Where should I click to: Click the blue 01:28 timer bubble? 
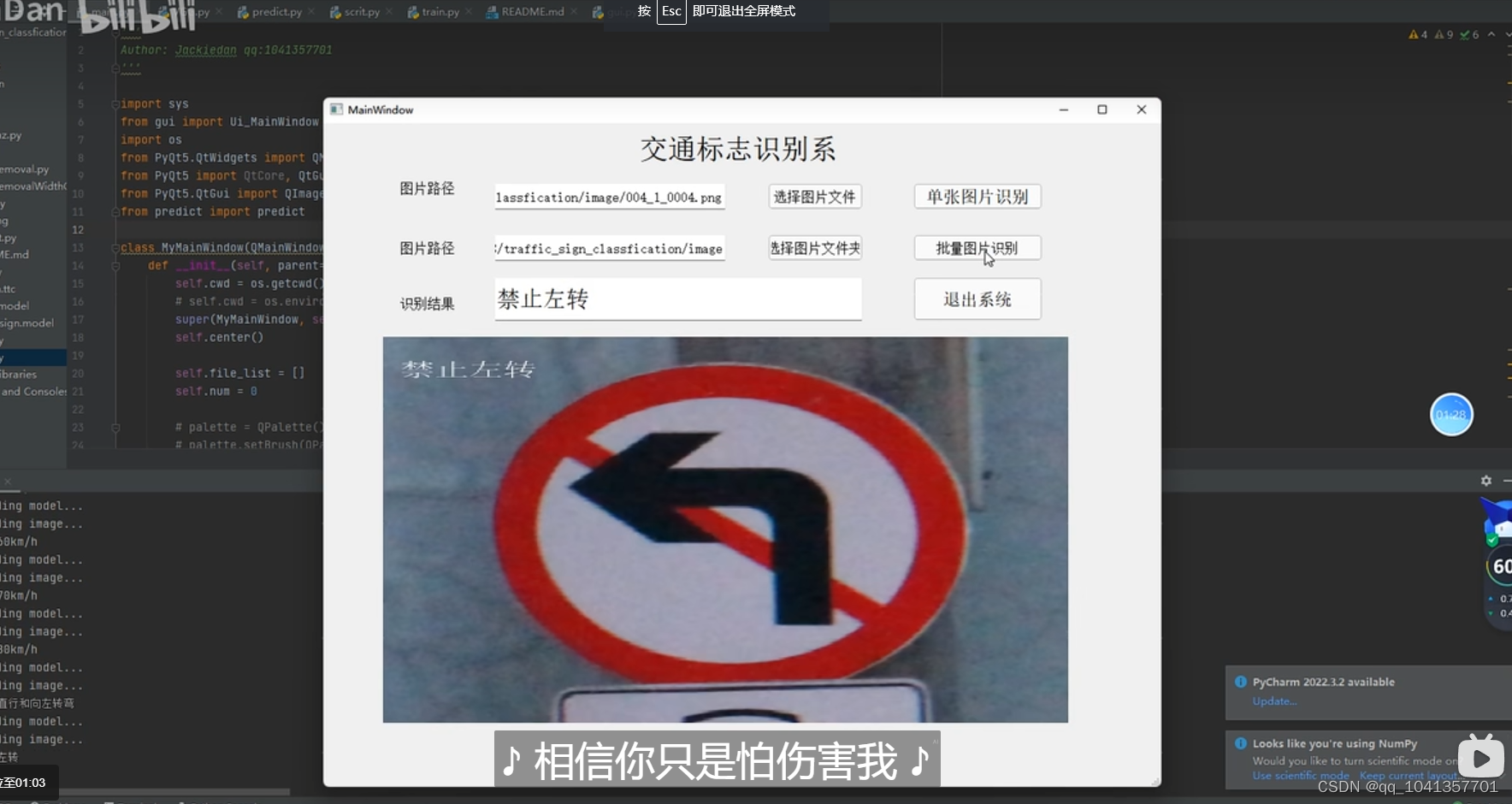point(1451,415)
